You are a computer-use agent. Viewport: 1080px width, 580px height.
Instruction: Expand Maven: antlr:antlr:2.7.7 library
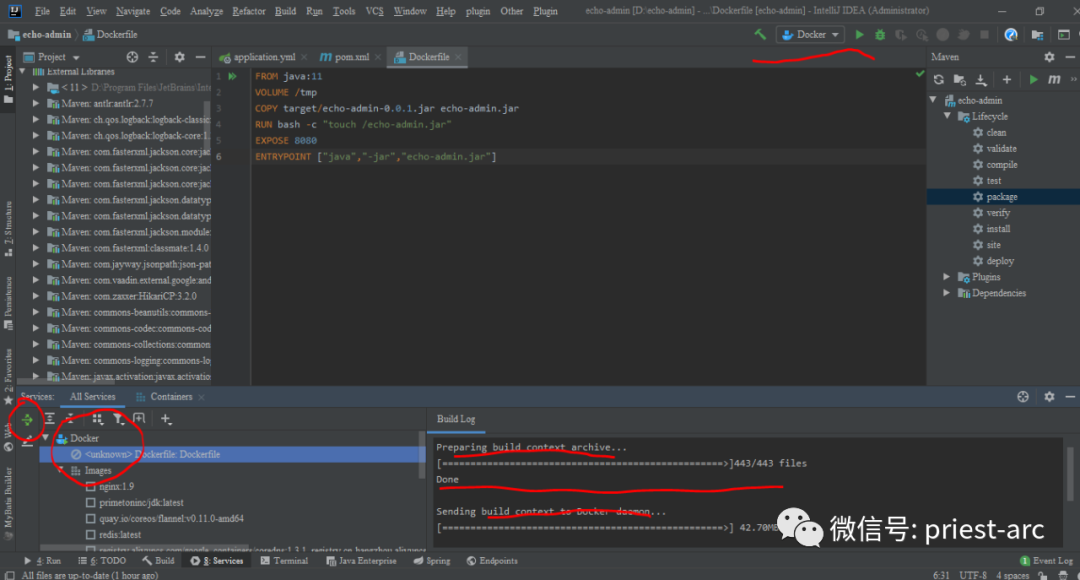click(x=36, y=103)
